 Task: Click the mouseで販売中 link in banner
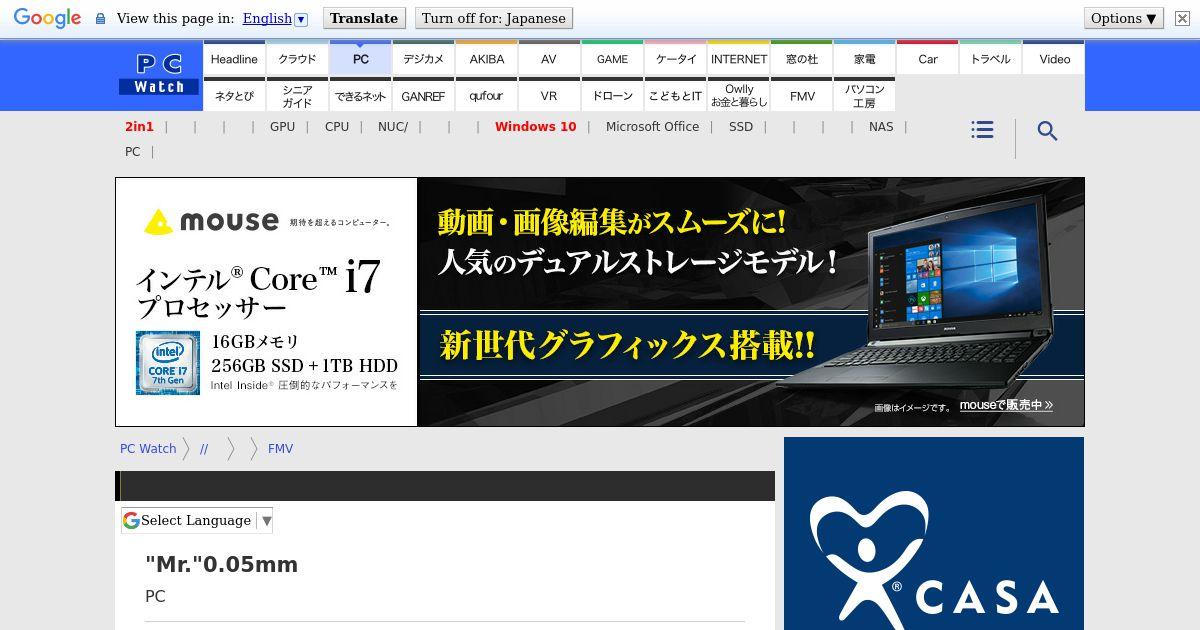coord(1006,405)
